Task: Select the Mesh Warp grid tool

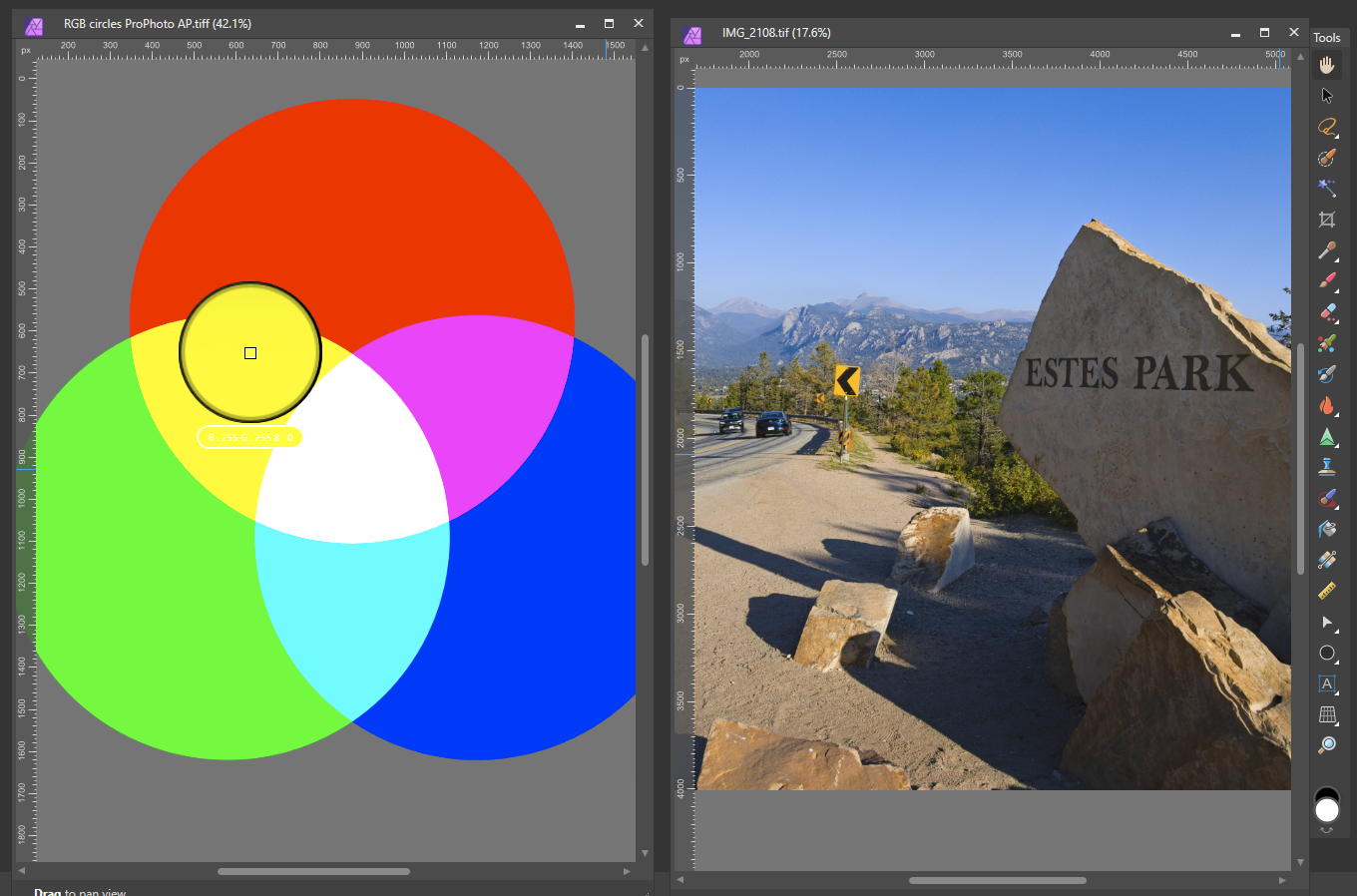Action: tap(1327, 714)
